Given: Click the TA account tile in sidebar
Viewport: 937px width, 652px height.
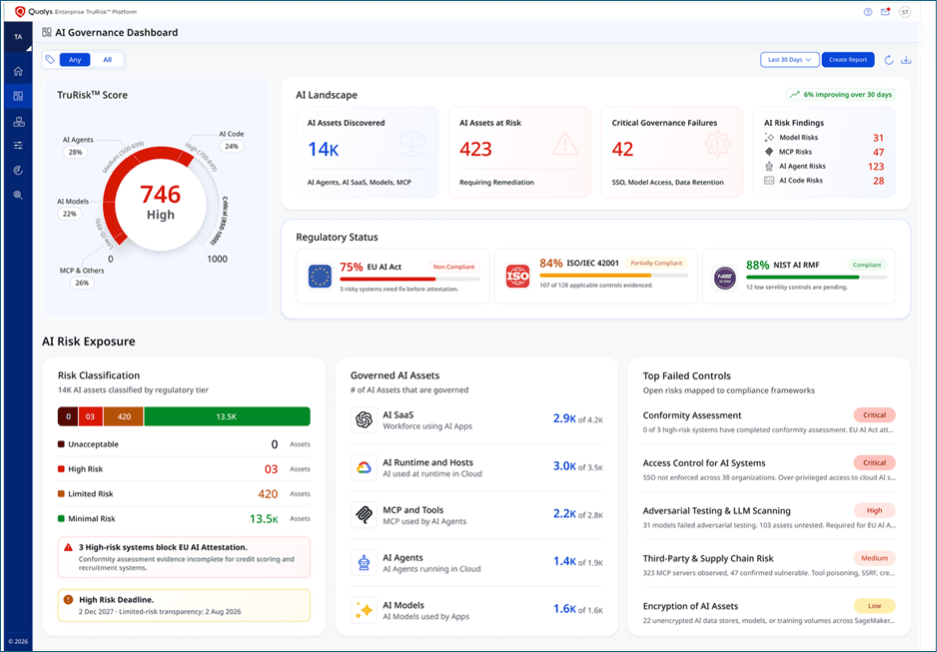Looking at the screenshot, I should (x=18, y=37).
